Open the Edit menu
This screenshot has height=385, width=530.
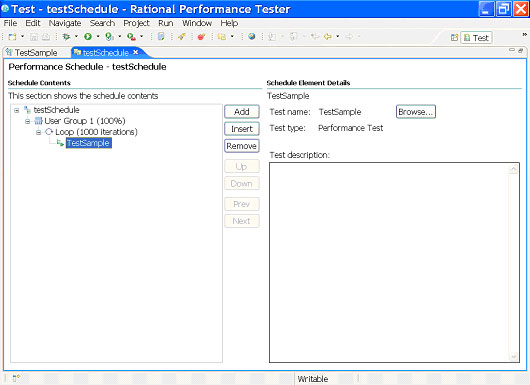(x=33, y=23)
